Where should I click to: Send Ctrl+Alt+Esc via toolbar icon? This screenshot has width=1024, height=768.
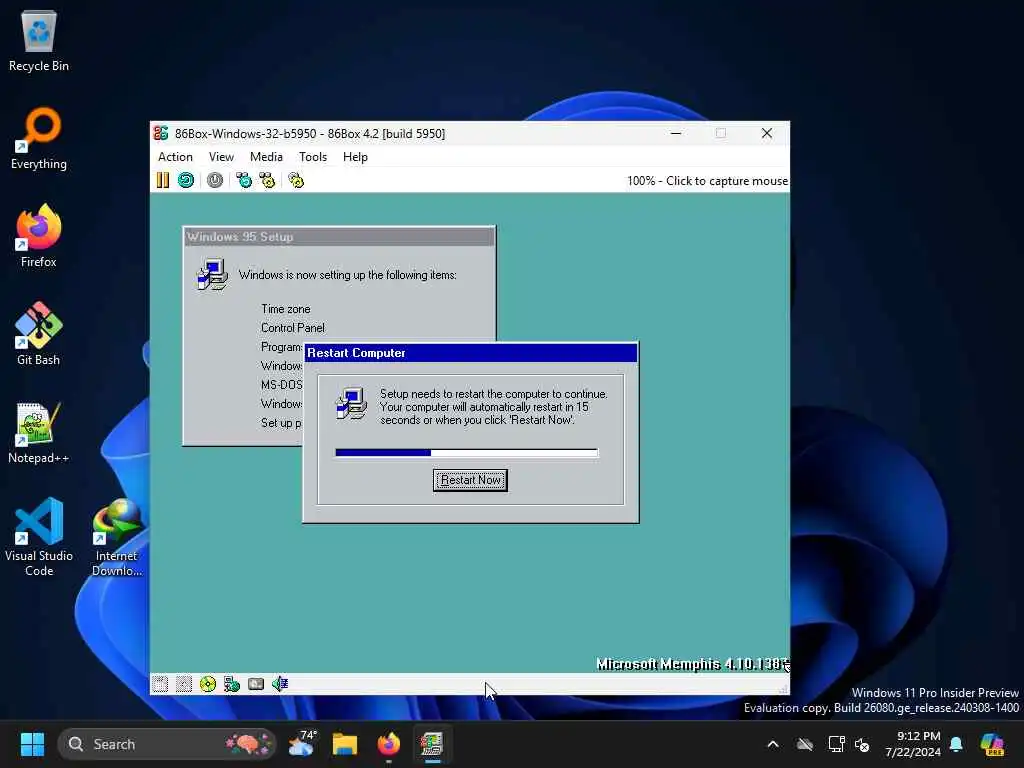(x=267, y=180)
